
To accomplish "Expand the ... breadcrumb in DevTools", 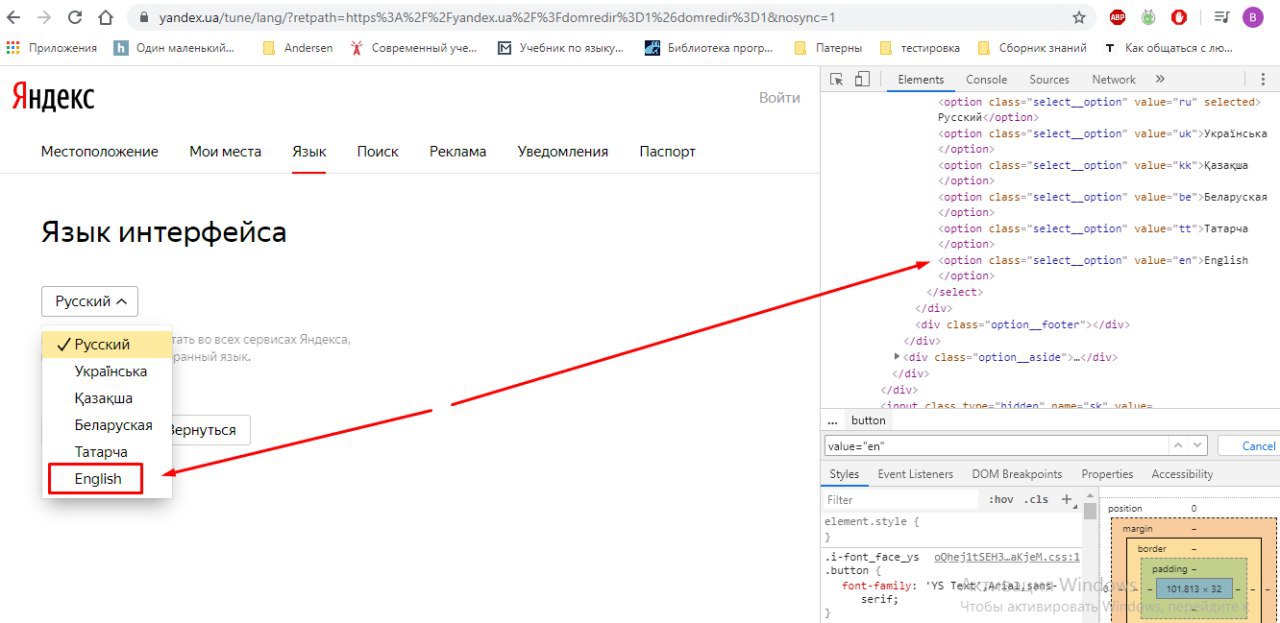I will point(832,420).
